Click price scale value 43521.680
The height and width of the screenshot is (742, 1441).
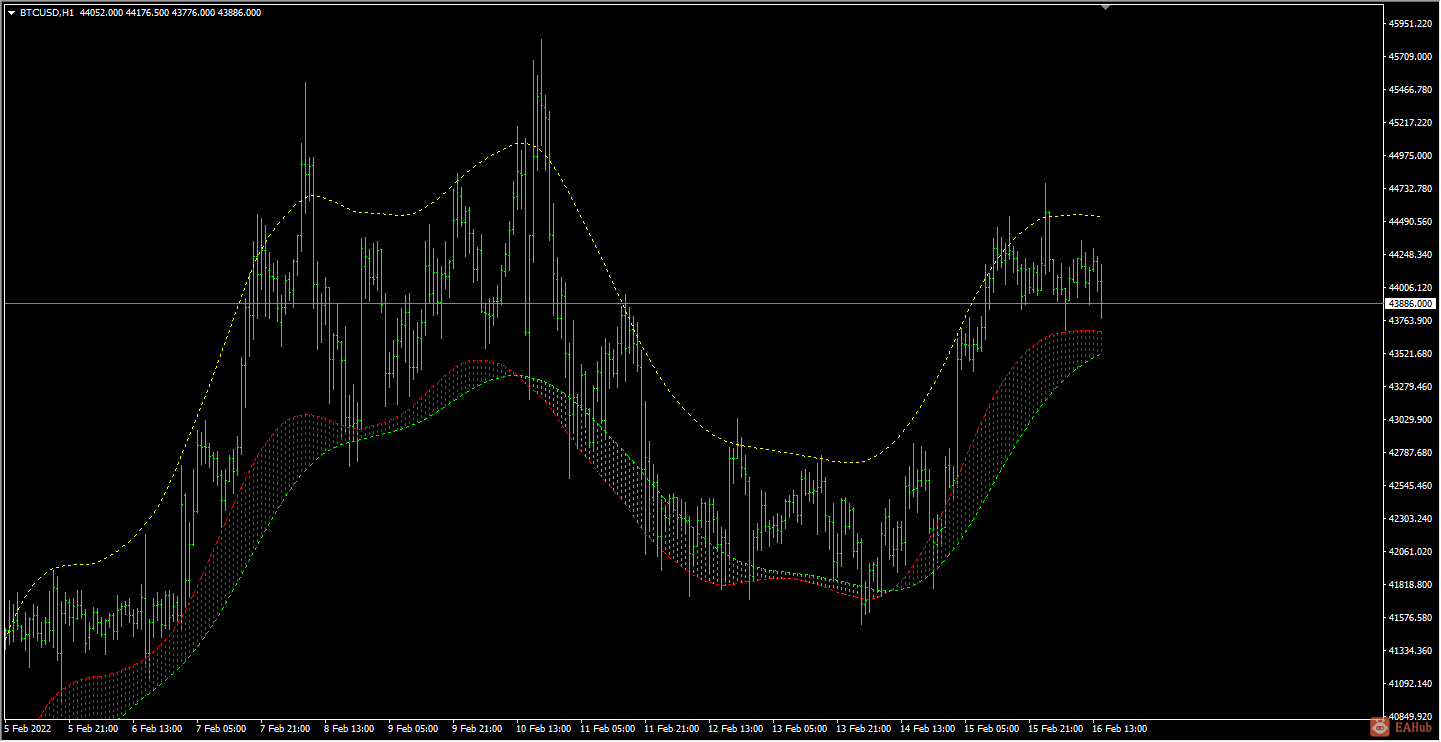click(1410, 353)
